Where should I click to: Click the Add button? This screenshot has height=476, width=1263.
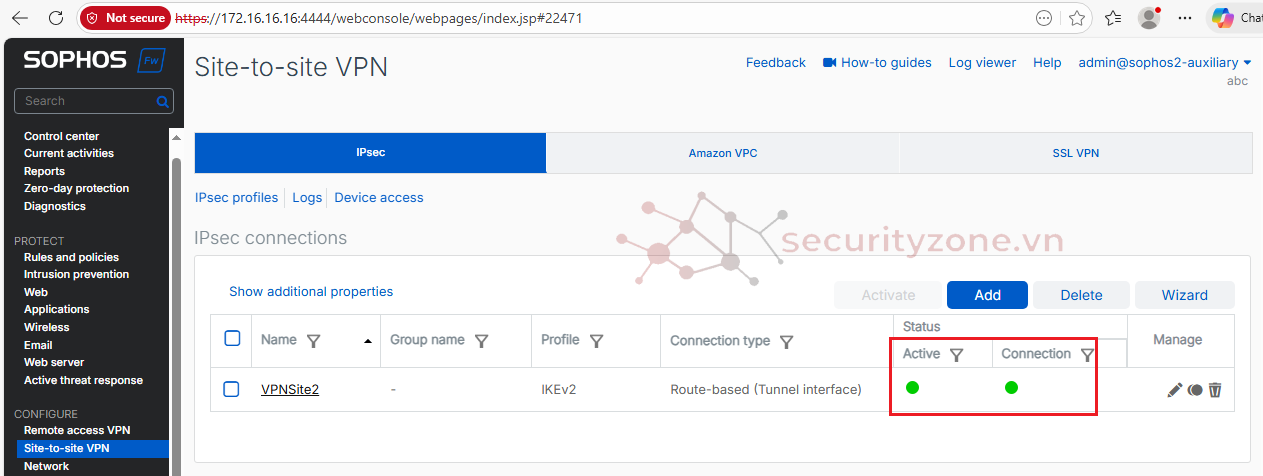tap(987, 295)
